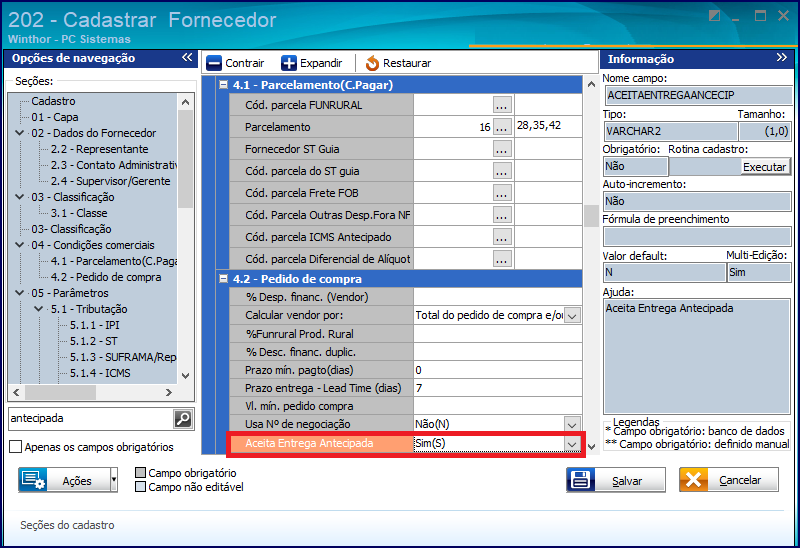Image resolution: width=800 pixels, height=548 pixels.
Task: Search sections with the magnifier icon
Action: coord(183,419)
